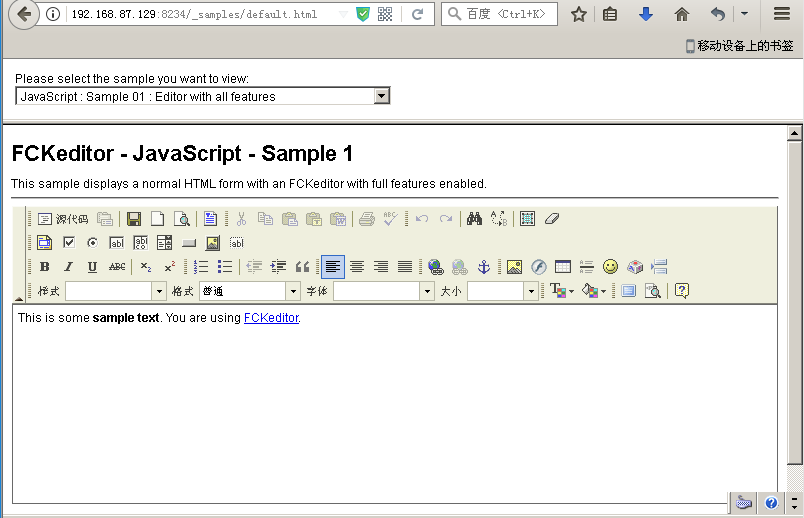Click the Print icon

(x=366, y=219)
